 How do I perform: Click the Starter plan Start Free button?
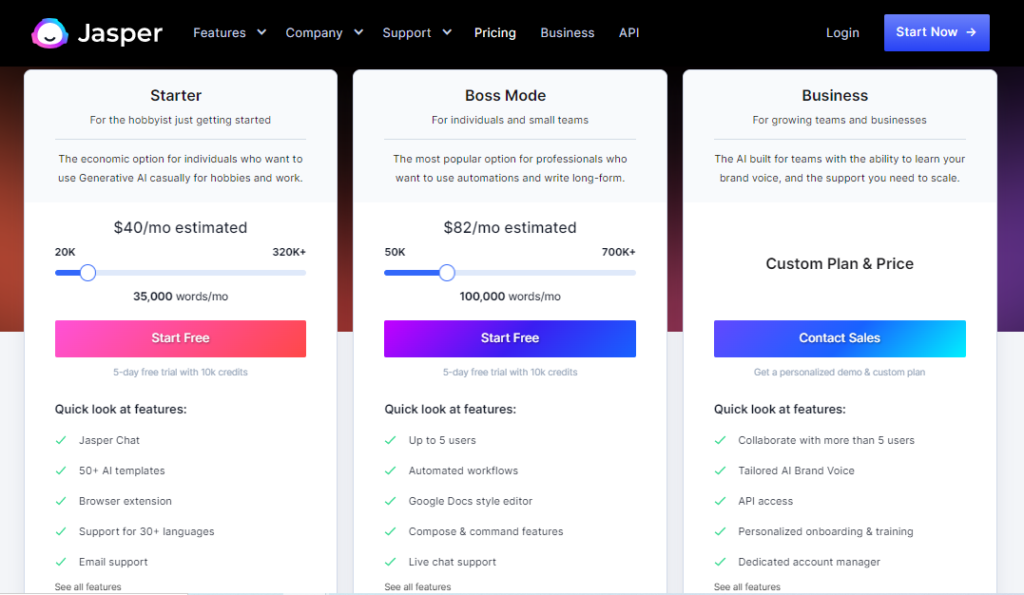(180, 338)
